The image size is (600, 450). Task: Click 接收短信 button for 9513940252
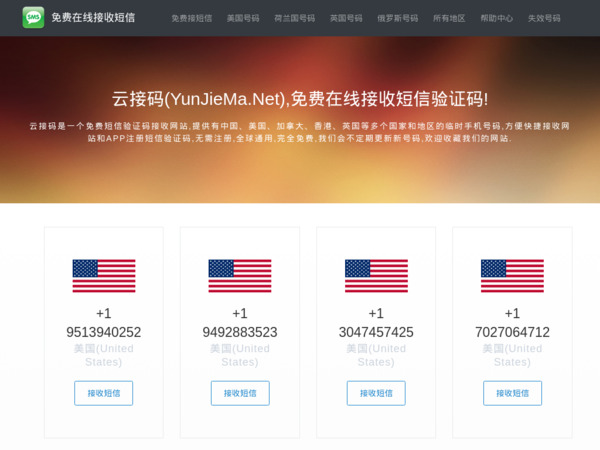pyautogui.click(x=104, y=393)
